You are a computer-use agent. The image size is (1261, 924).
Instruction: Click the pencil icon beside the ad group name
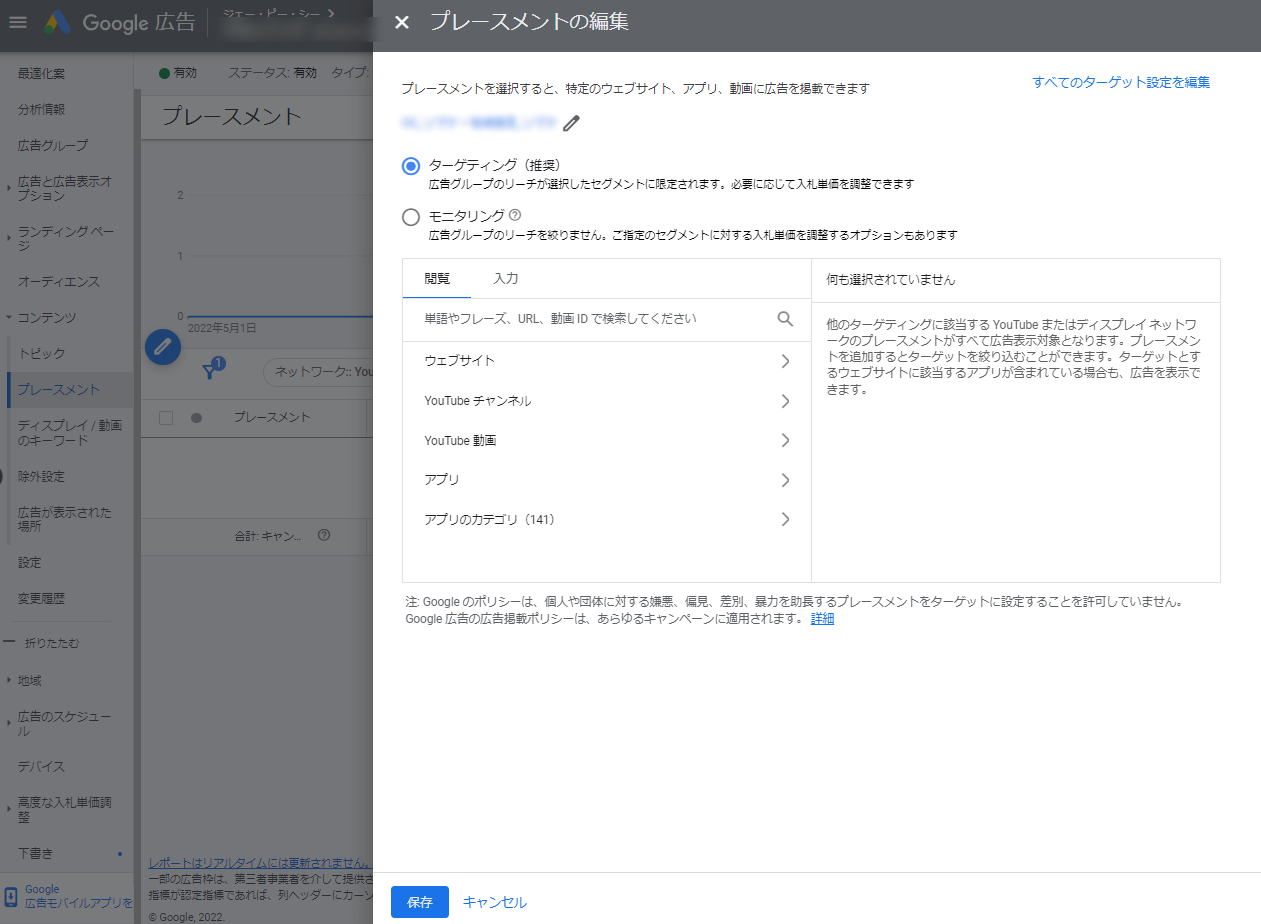tap(571, 123)
